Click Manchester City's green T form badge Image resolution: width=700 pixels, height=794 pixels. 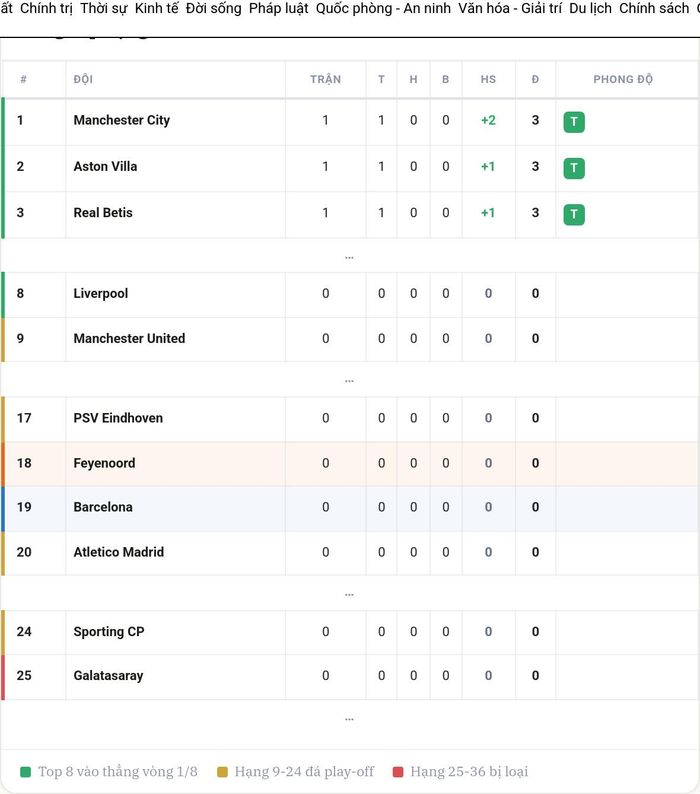(x=574, y=122)
